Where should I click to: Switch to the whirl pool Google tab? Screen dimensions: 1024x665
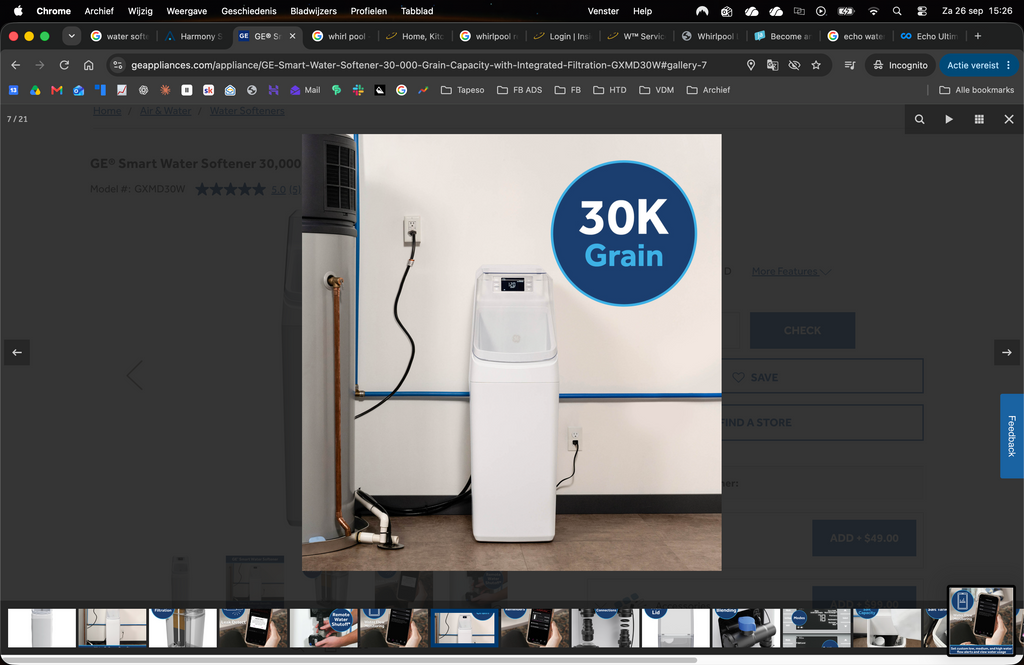coord(342,36)
